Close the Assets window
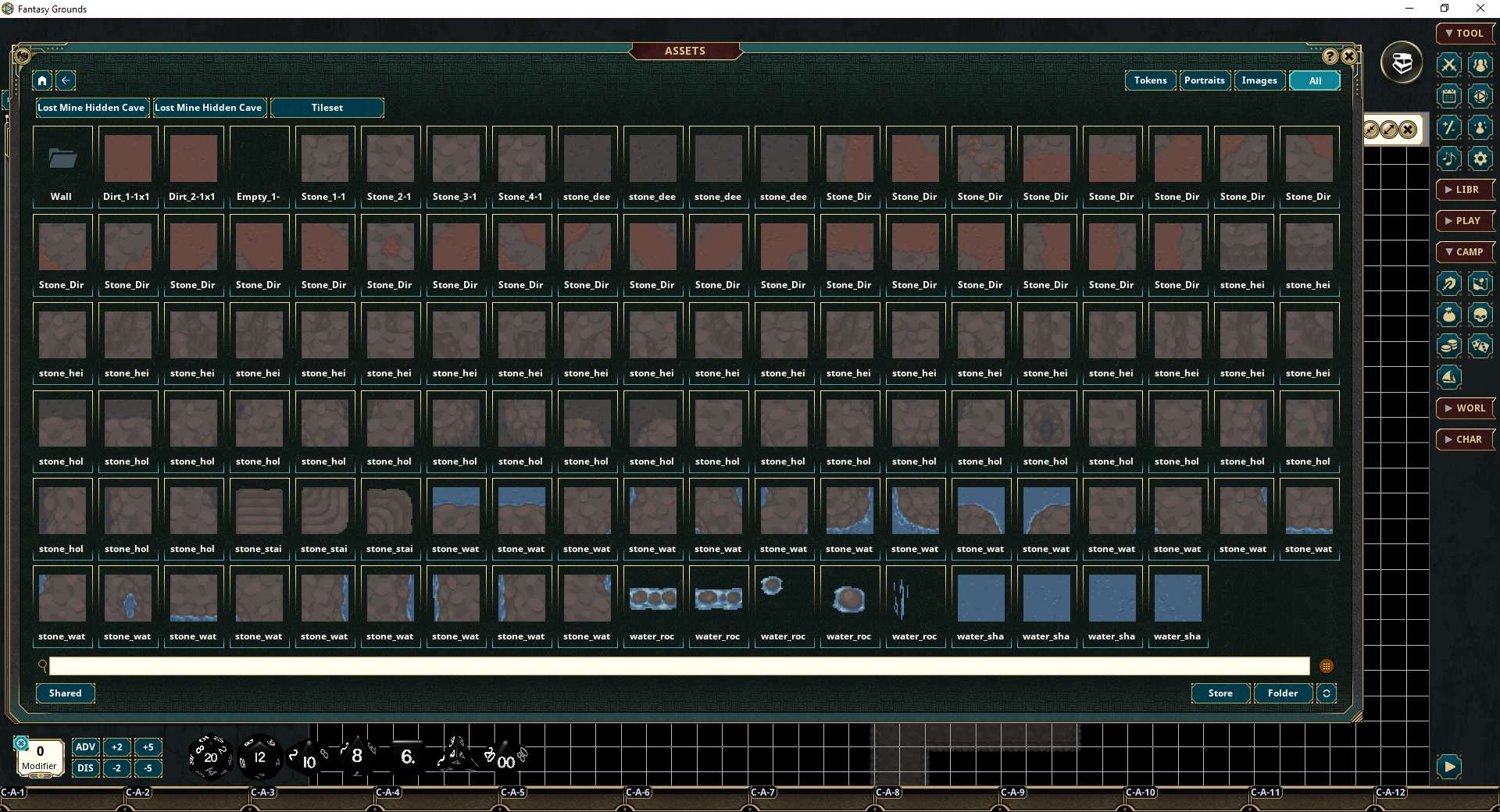1500x812 pixels. click(x=1349, y=56)
